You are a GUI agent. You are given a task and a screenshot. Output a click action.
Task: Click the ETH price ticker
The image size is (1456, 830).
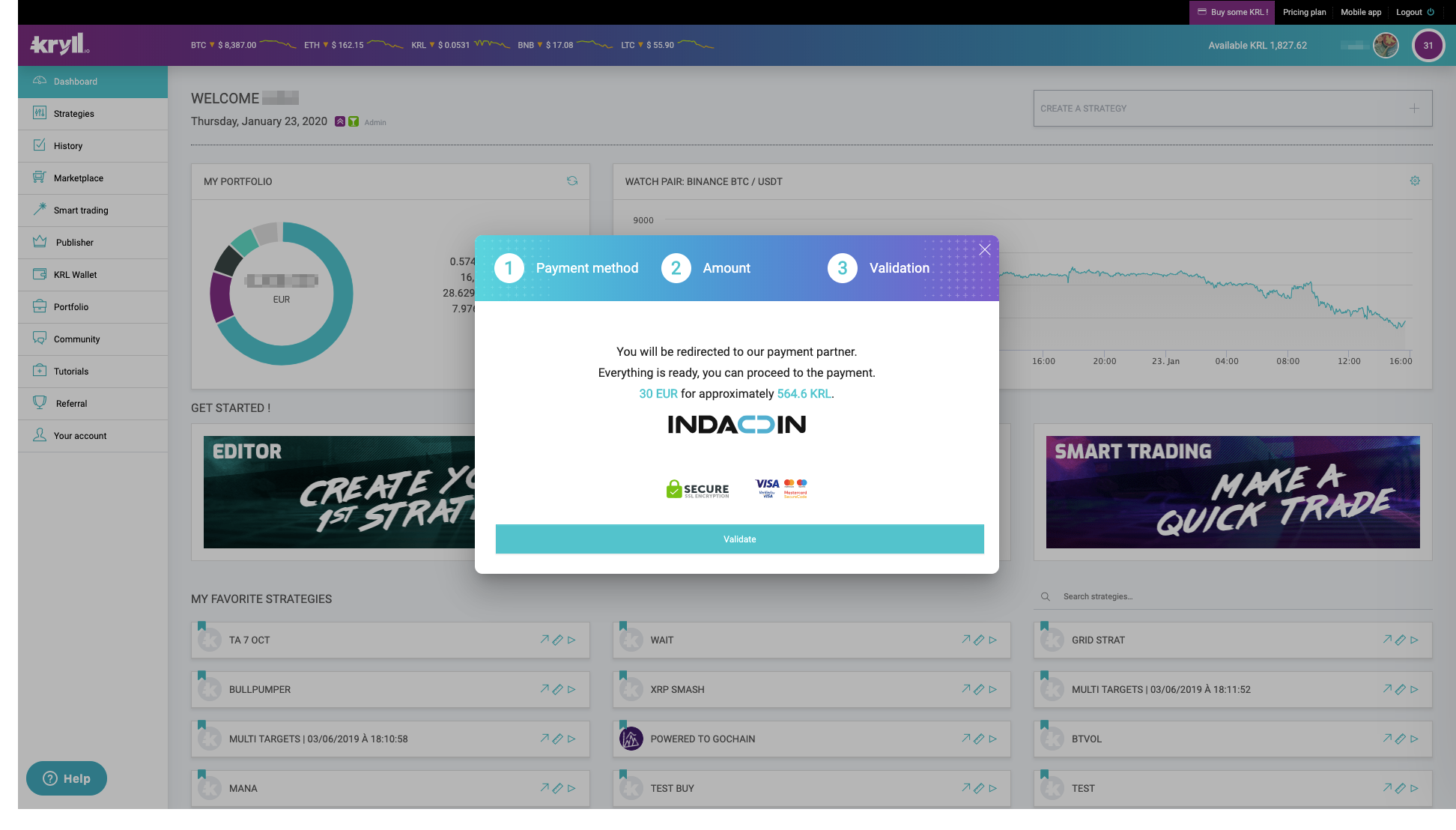pos(354,45)
